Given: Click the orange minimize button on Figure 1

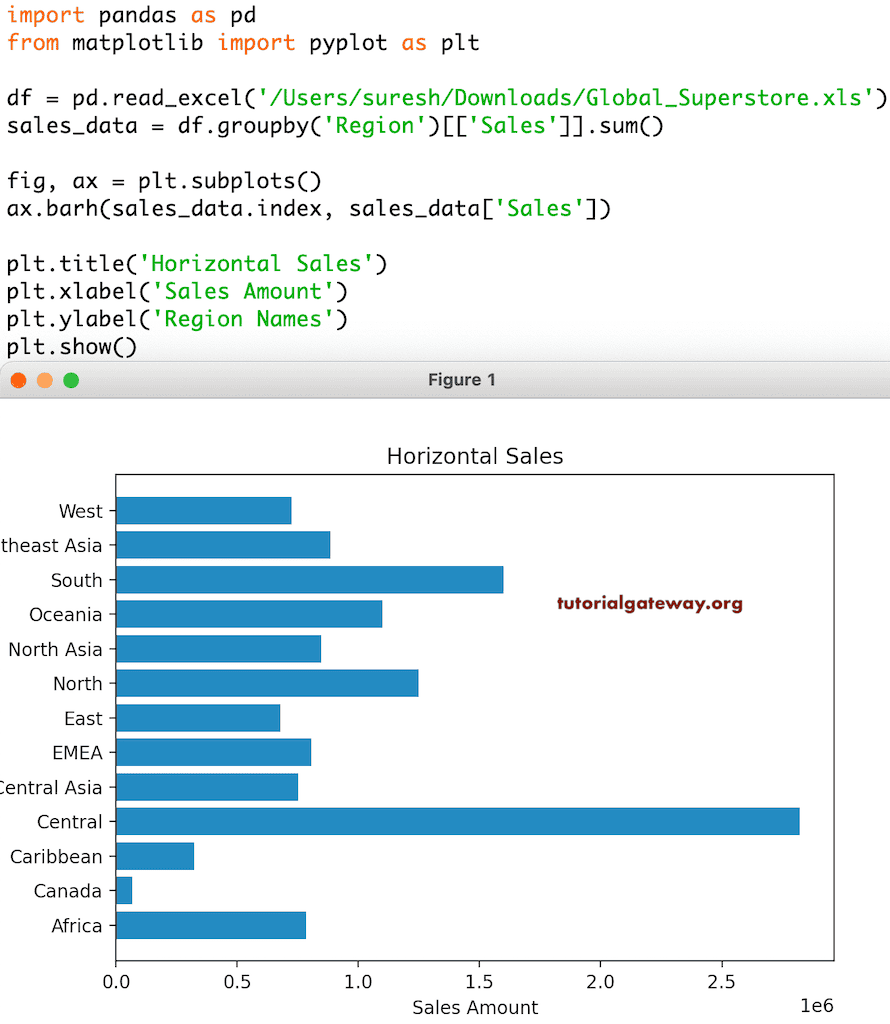Looking at the screenshot, I should 43,380.
